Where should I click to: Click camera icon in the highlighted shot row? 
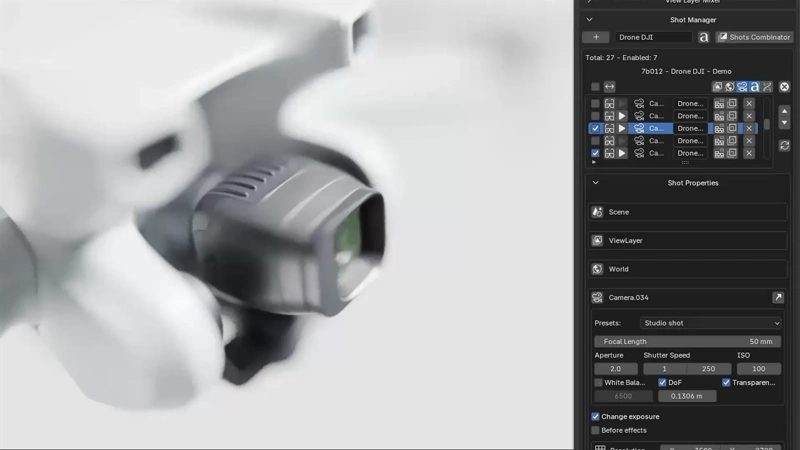(x=639, y=129)
